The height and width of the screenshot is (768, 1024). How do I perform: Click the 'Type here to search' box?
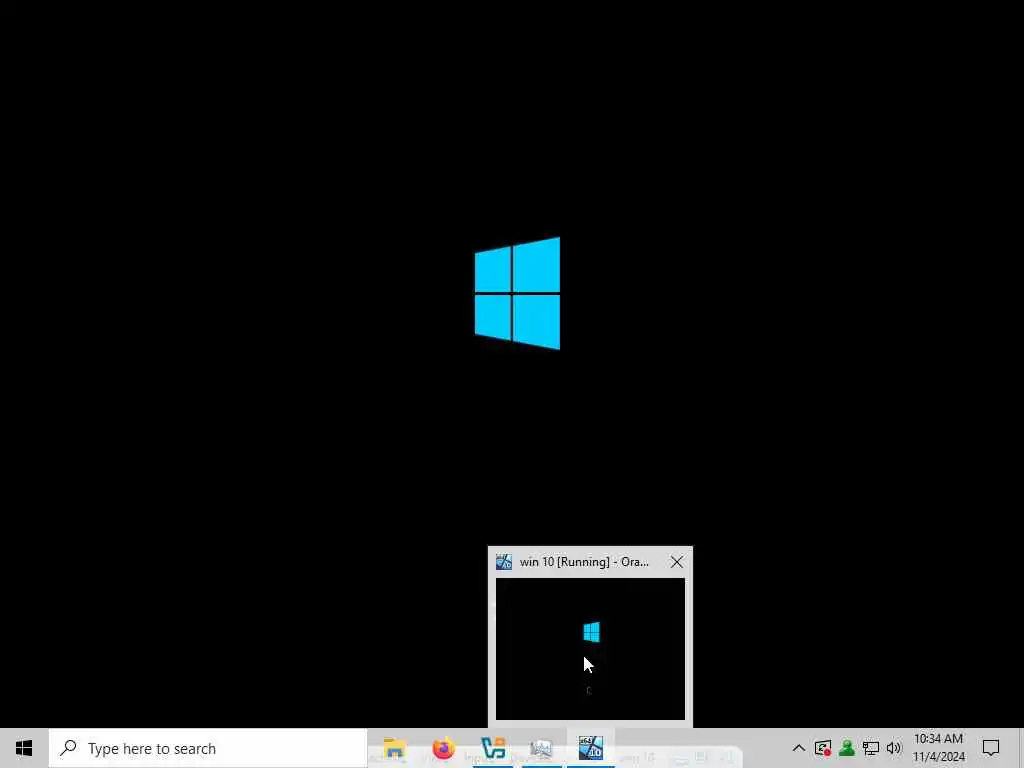[x=208, y=748]
